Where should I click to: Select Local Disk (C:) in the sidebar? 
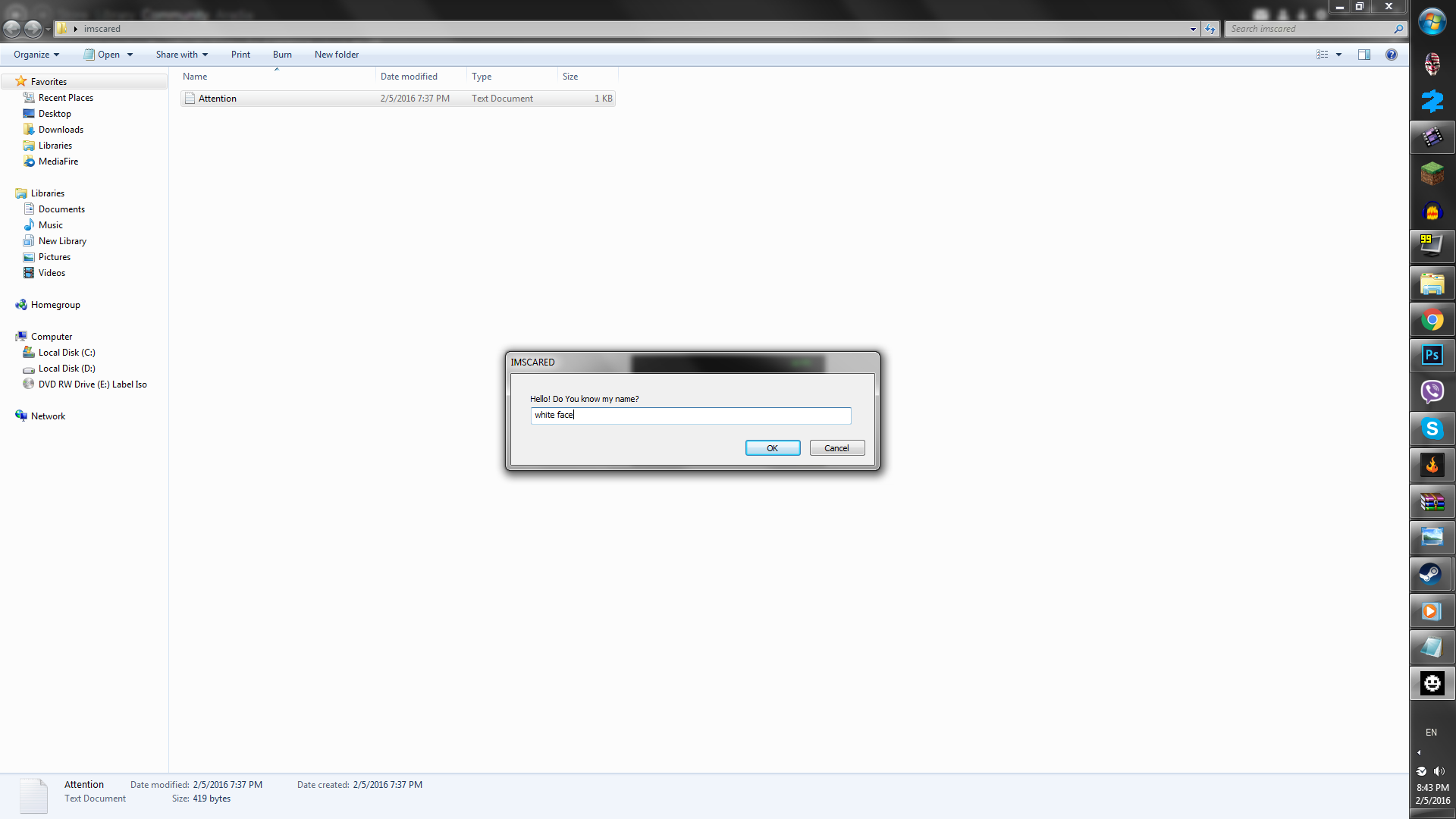point(67,353)
